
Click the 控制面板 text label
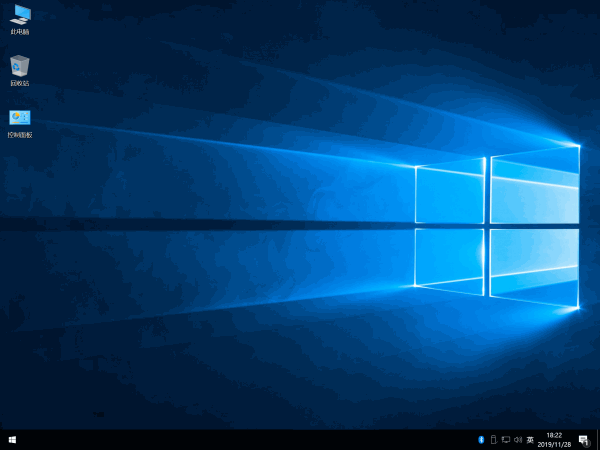pos(20,134)
